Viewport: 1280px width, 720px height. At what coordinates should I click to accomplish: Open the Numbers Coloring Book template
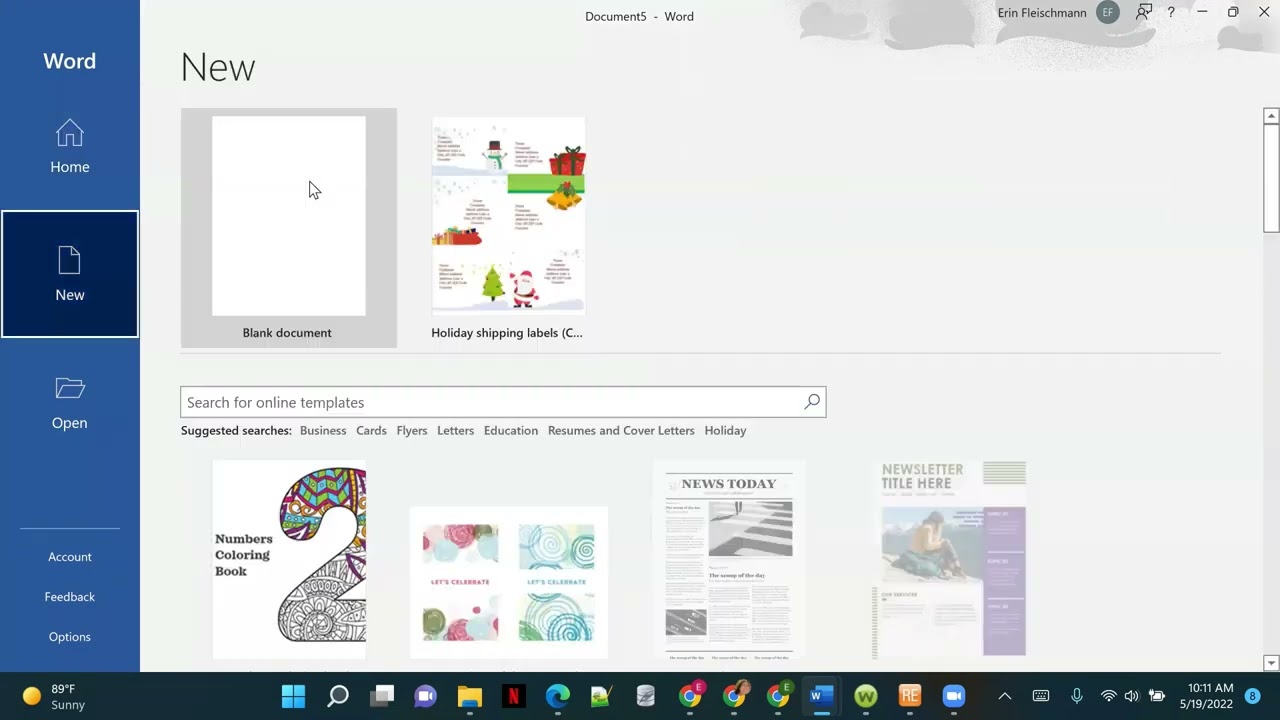289,560
